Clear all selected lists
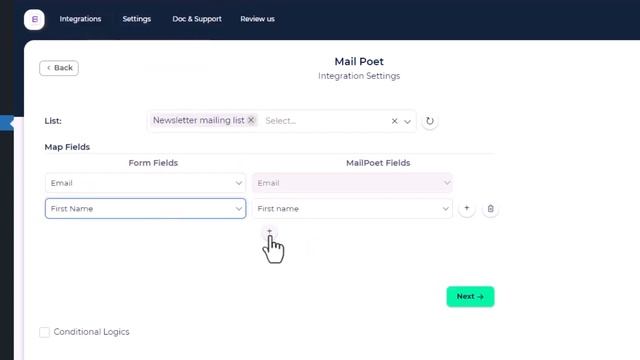 pos(394,121)
